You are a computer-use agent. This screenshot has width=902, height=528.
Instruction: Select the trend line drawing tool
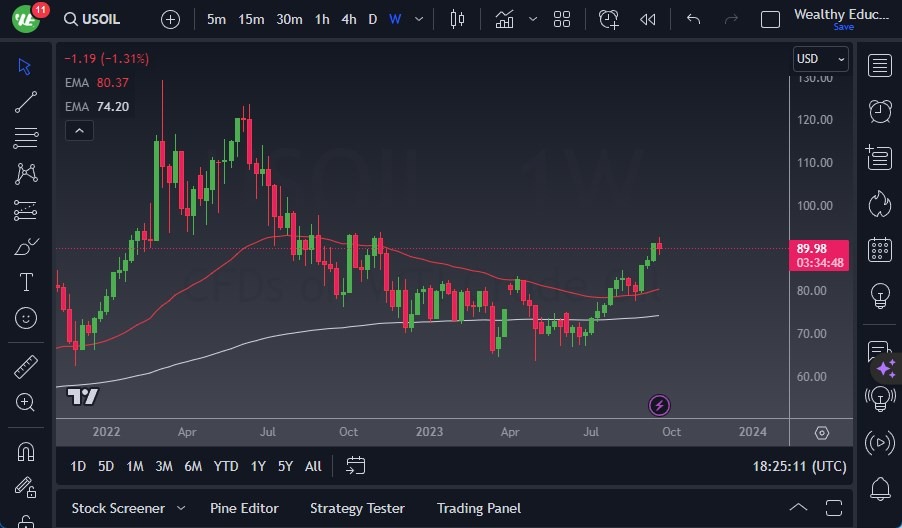[x=26, y=101]
